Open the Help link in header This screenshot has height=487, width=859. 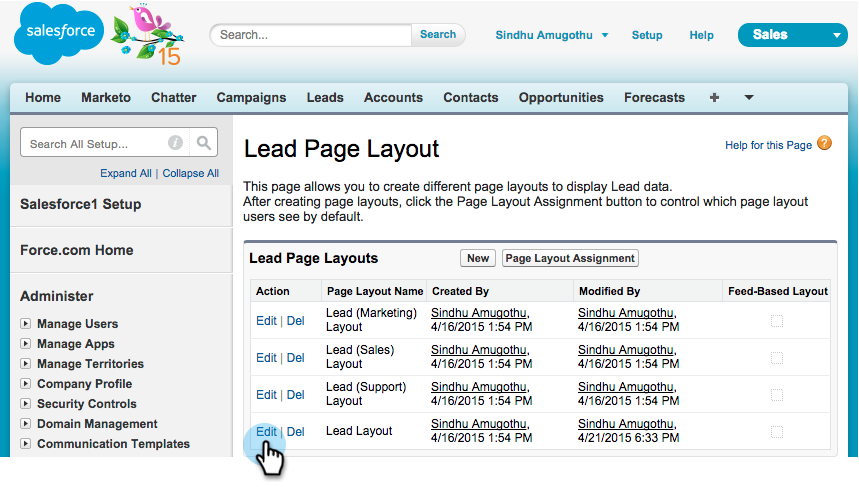[701, 35]
